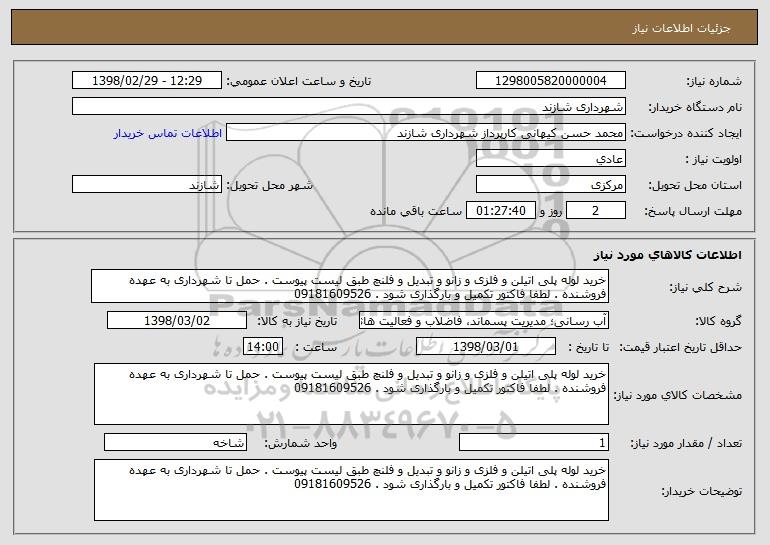Open the اطلاعات تماس خریدار link
The height and width of the screenshot is (545, 770).
(x=168, y=133)
